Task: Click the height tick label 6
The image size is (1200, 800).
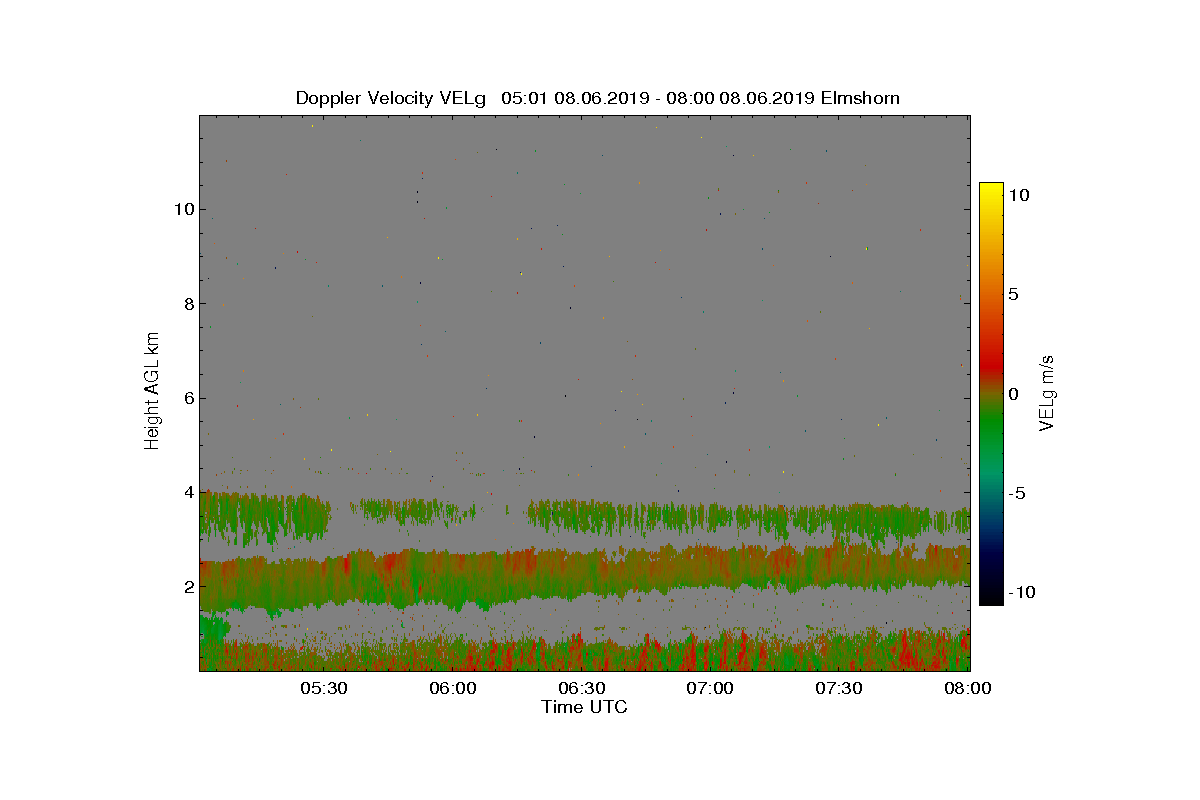Action: point(187,398)
